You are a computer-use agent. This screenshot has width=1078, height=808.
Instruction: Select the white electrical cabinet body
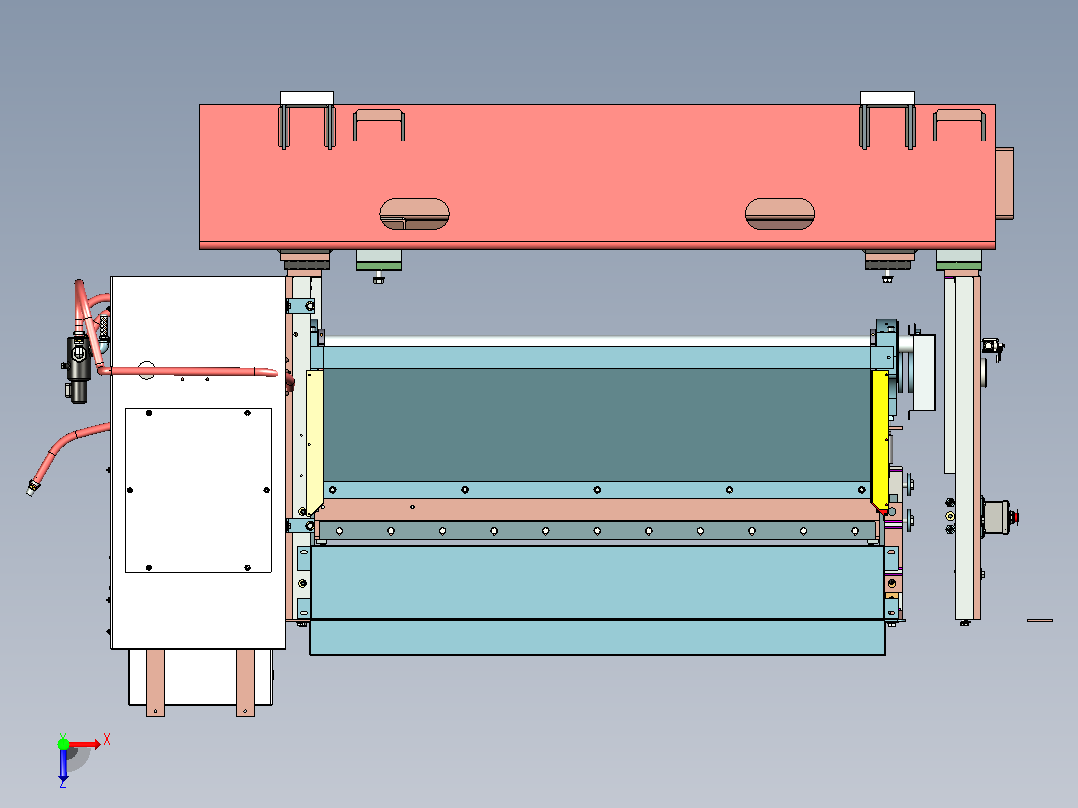pos(198,462)
